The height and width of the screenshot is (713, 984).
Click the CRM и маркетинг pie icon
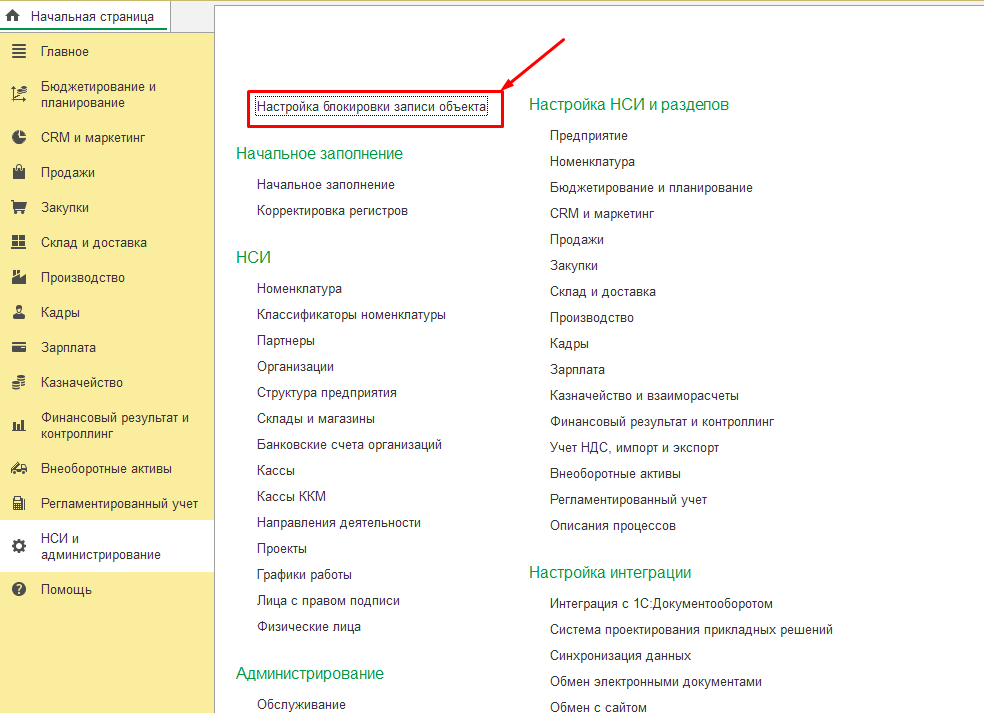19,137
